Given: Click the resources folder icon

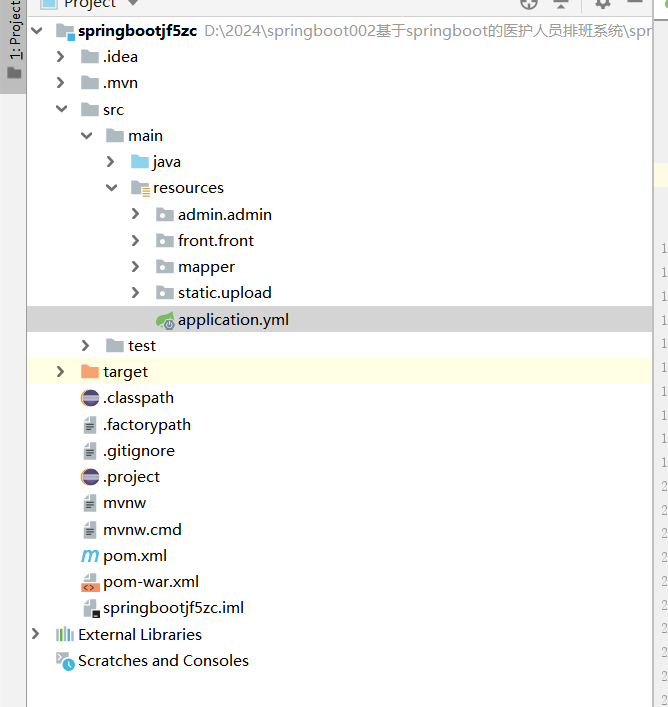Looking at the screenshot, I should [x=140, y=188].
